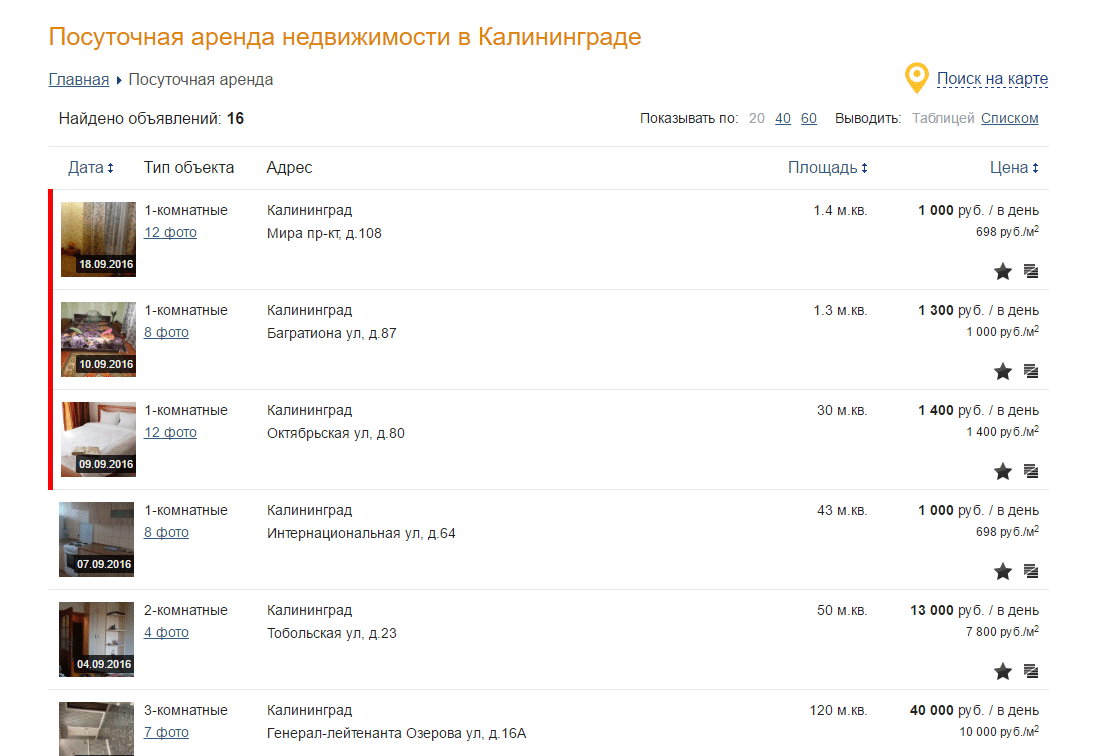Star the Багратиона ул, д.87 listing
This screenshot has height=756, width=1100.
[1003, 371]
